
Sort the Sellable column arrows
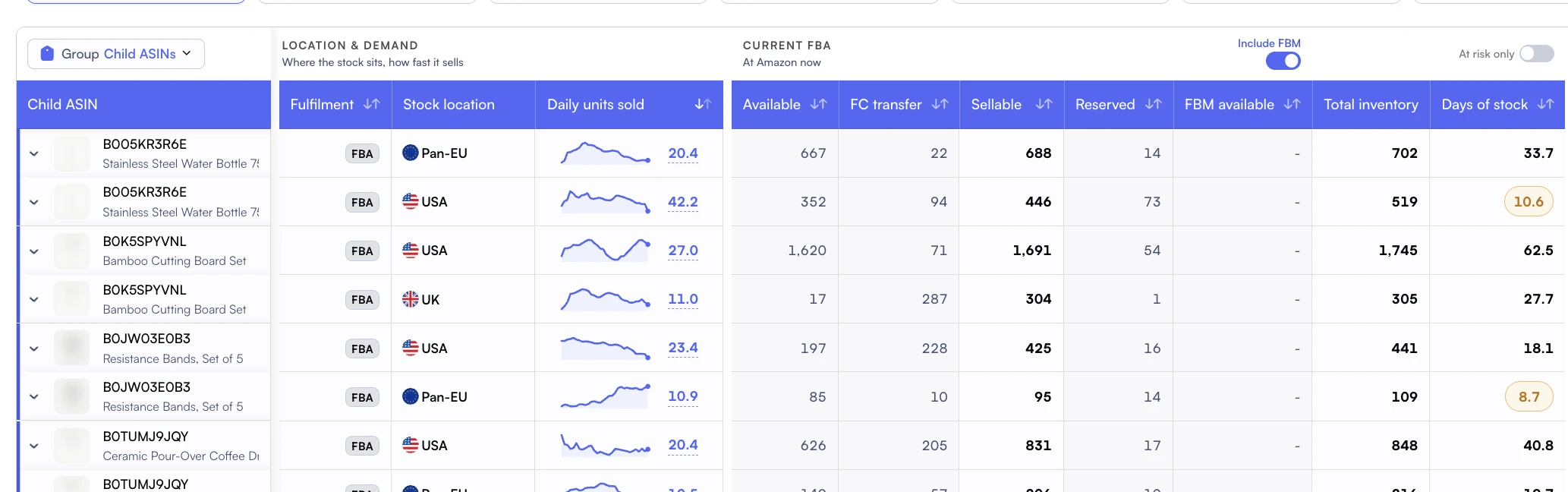click(1044, 104)
